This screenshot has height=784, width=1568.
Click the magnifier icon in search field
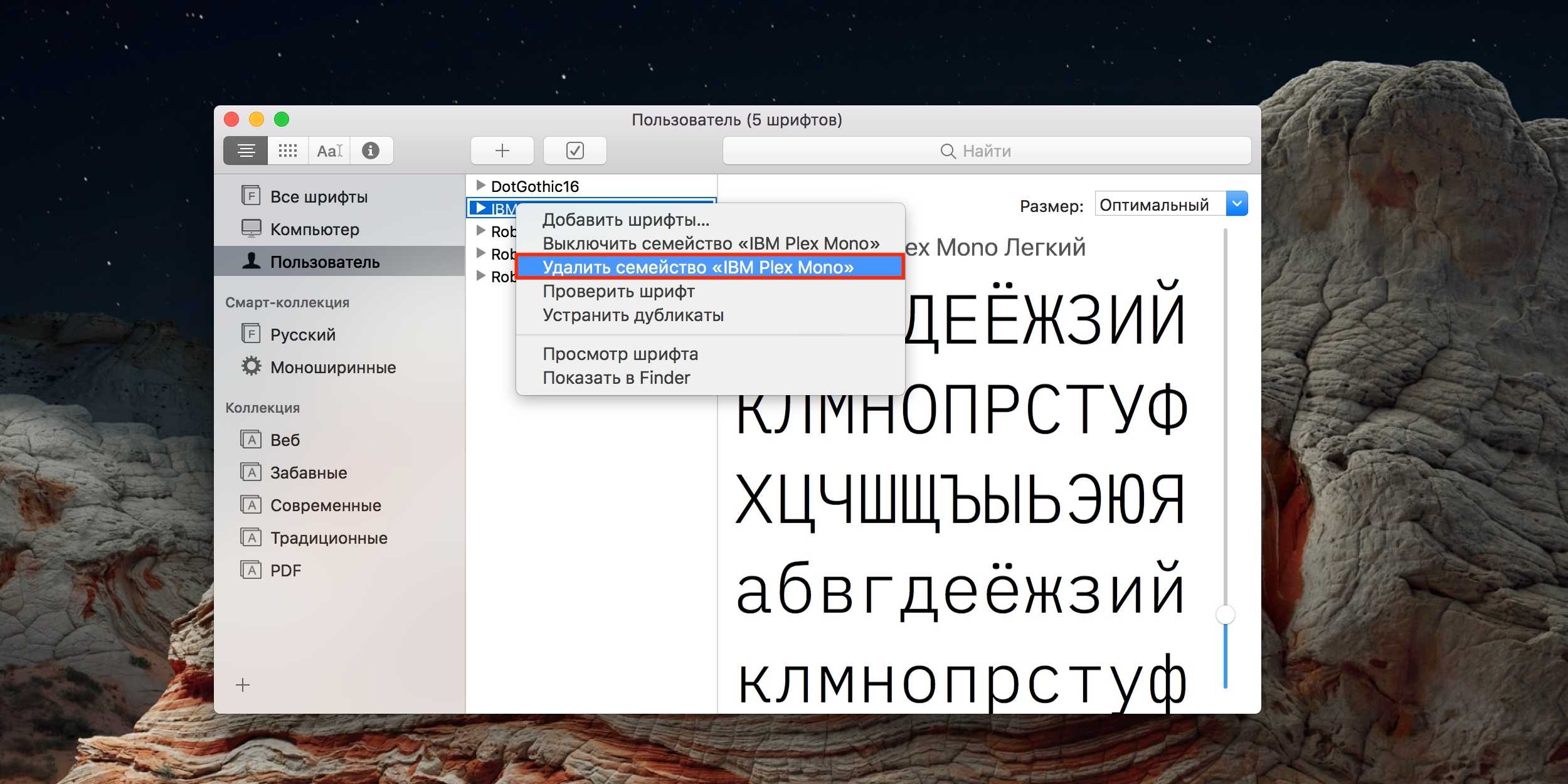(948, 151)
